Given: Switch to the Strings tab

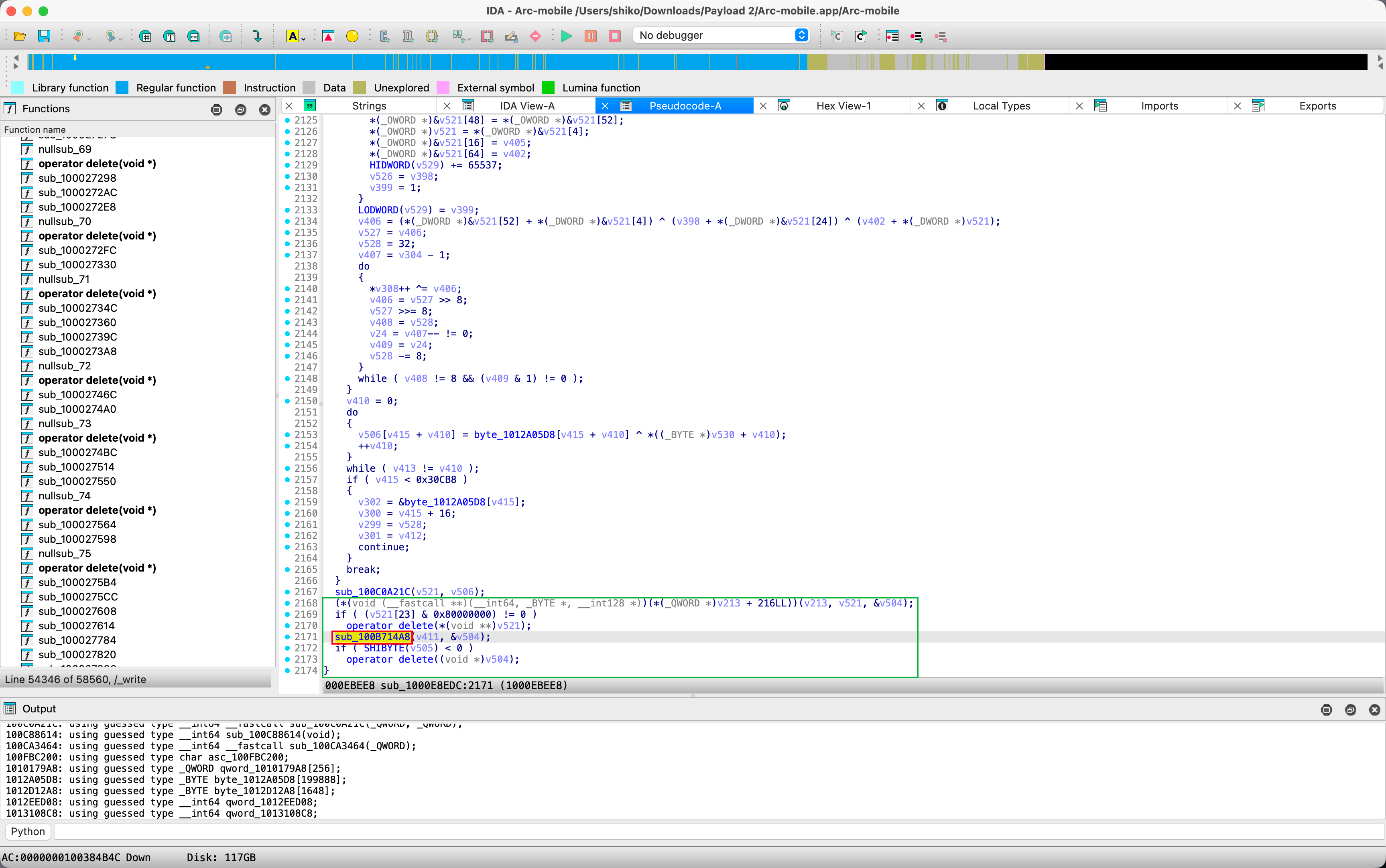Looking at the screenshot, I should click(x=369, y=105).
